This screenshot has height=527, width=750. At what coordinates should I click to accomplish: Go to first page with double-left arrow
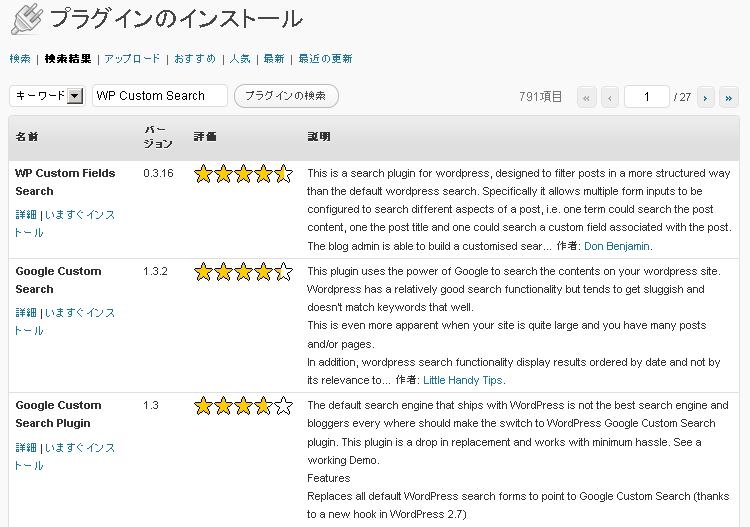(x=586, y=98)
